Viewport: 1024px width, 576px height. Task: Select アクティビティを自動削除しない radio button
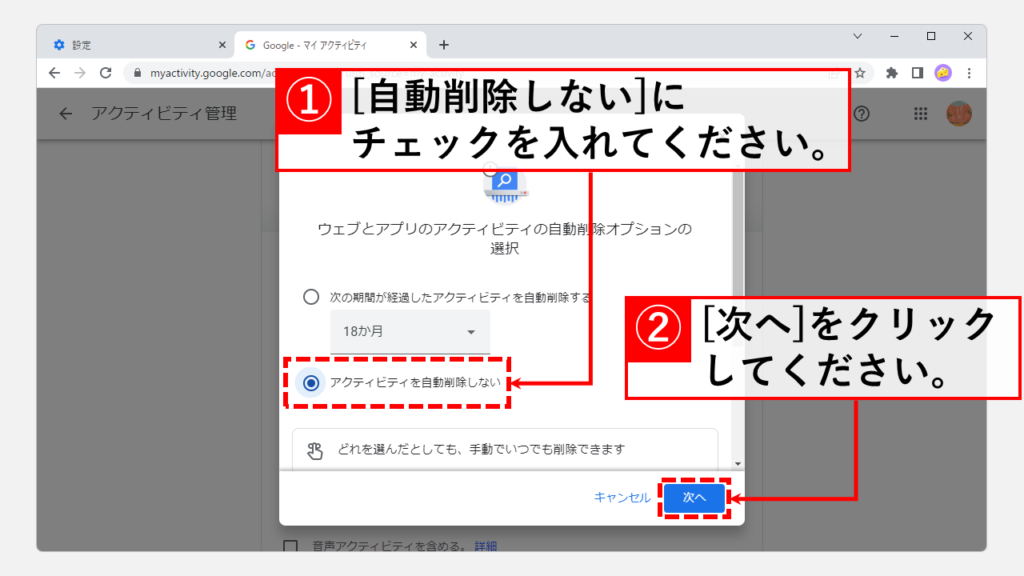(311, 383)
